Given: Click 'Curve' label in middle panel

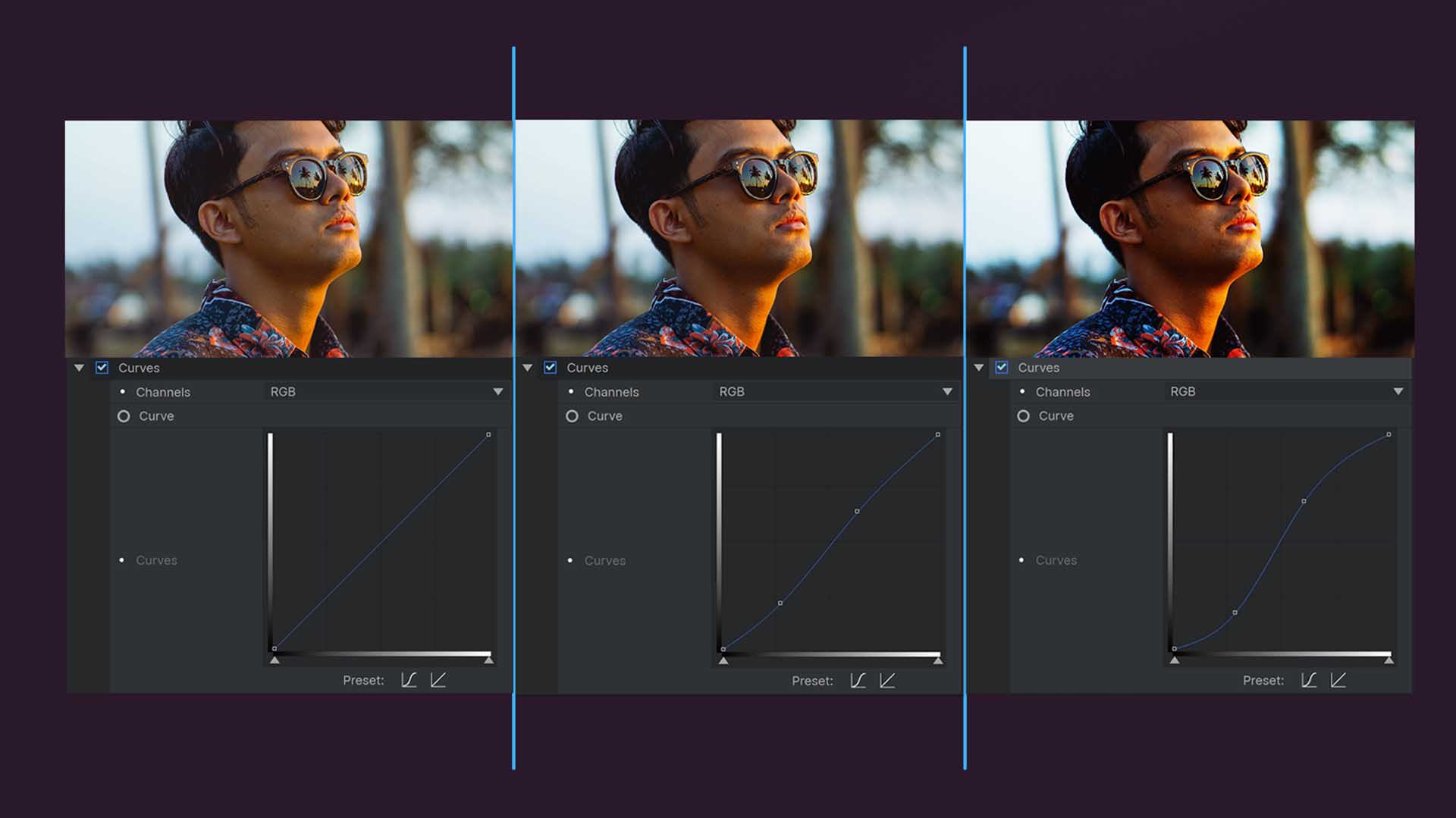Looking at the screenshot, I should (x=605, y=416).
